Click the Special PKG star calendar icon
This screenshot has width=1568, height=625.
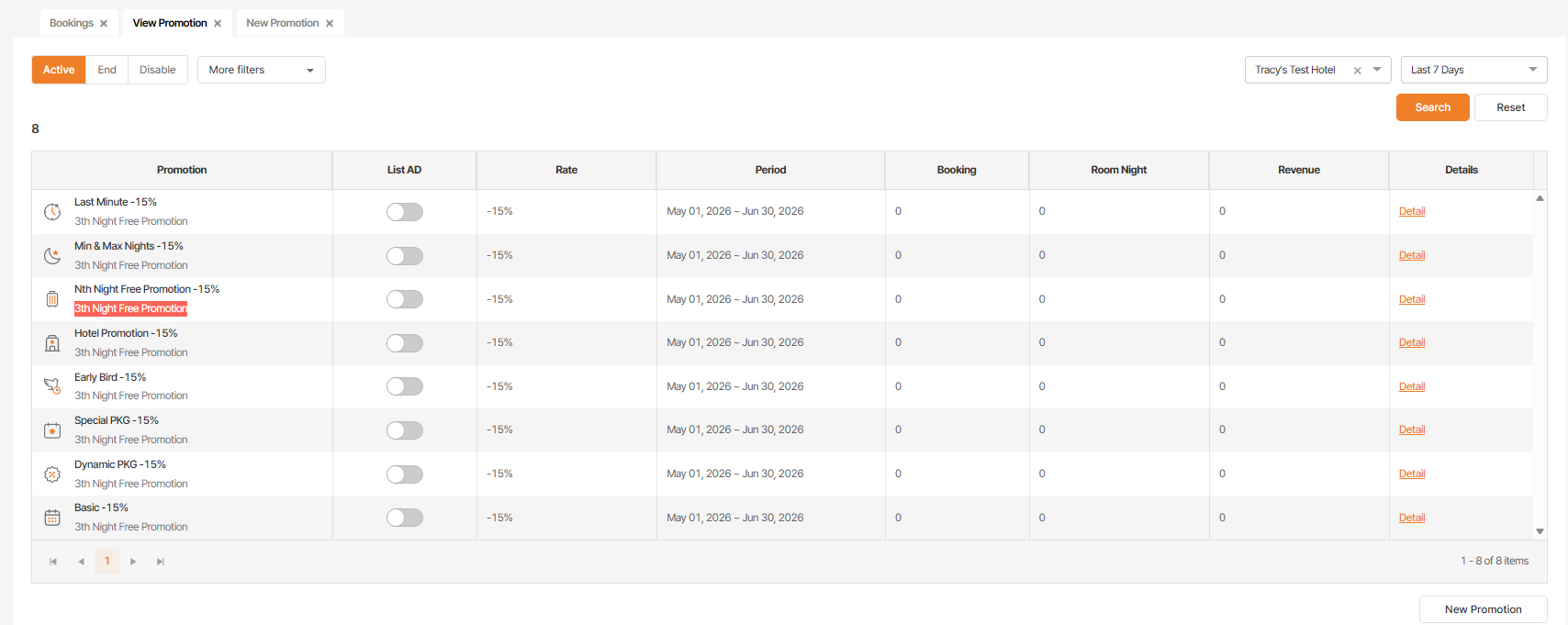tap(52, 430)
